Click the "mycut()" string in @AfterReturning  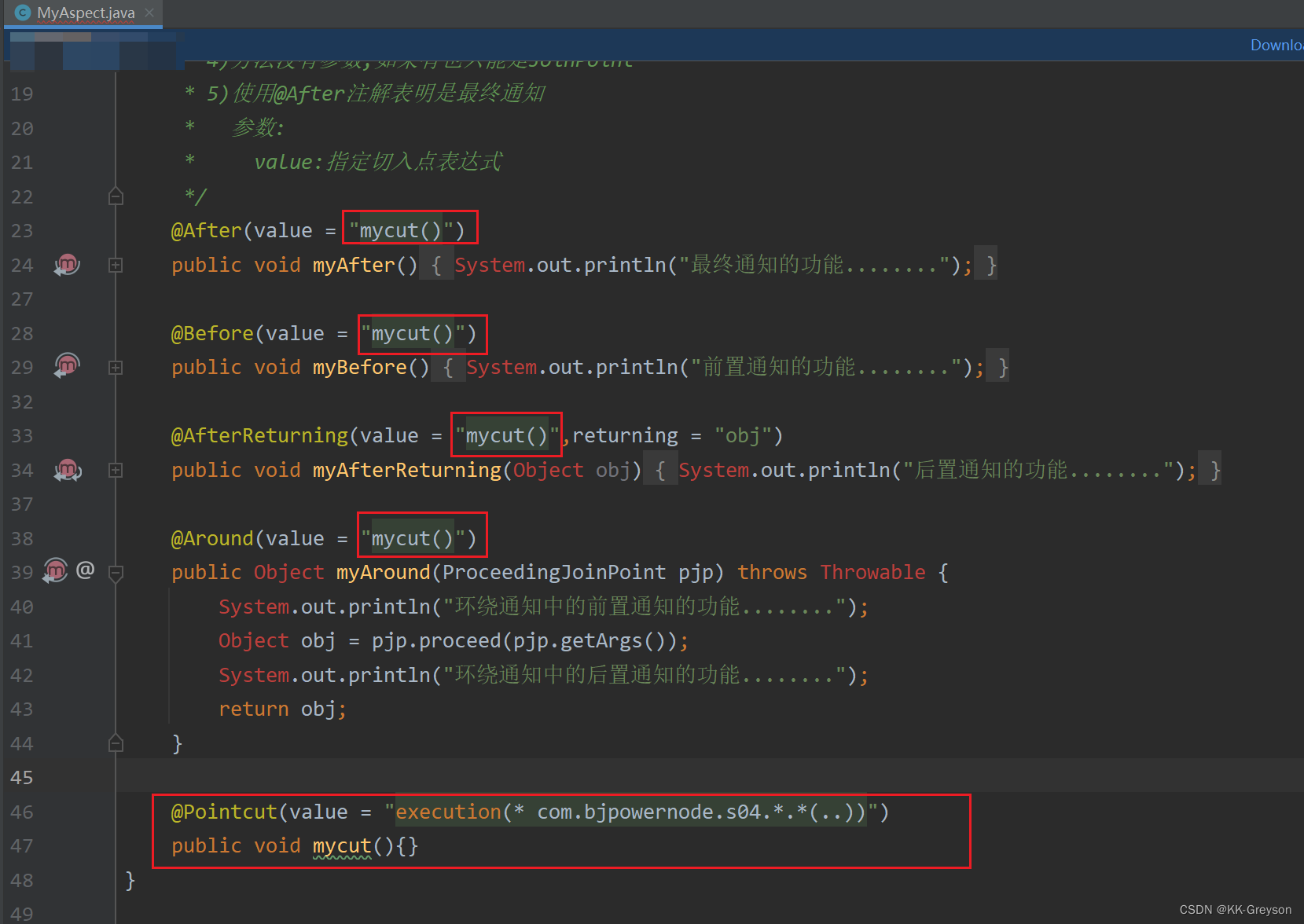507,436
